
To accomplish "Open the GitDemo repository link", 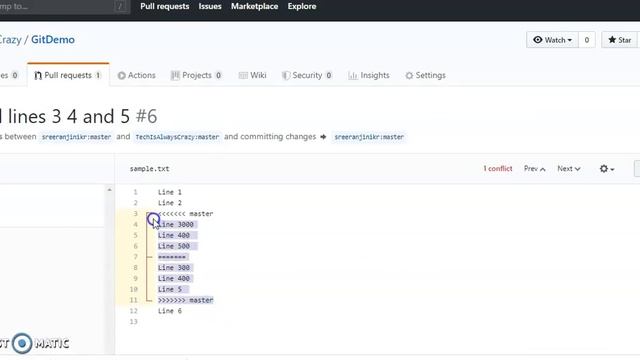I will (x=53, y=40).
